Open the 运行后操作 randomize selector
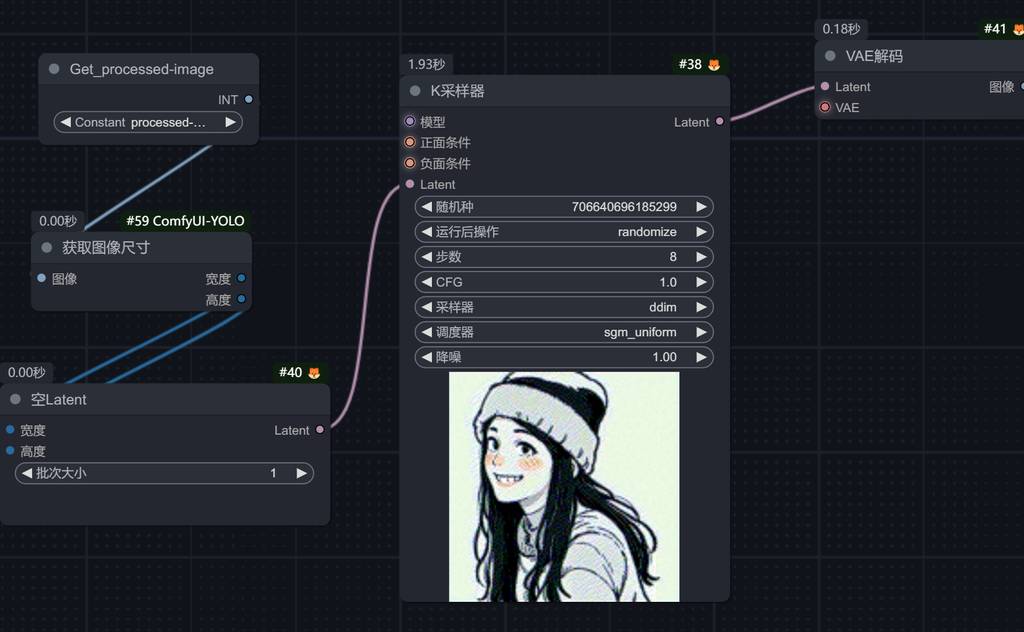This screenshot has height=632, width=1024. [x=564, y=232]
